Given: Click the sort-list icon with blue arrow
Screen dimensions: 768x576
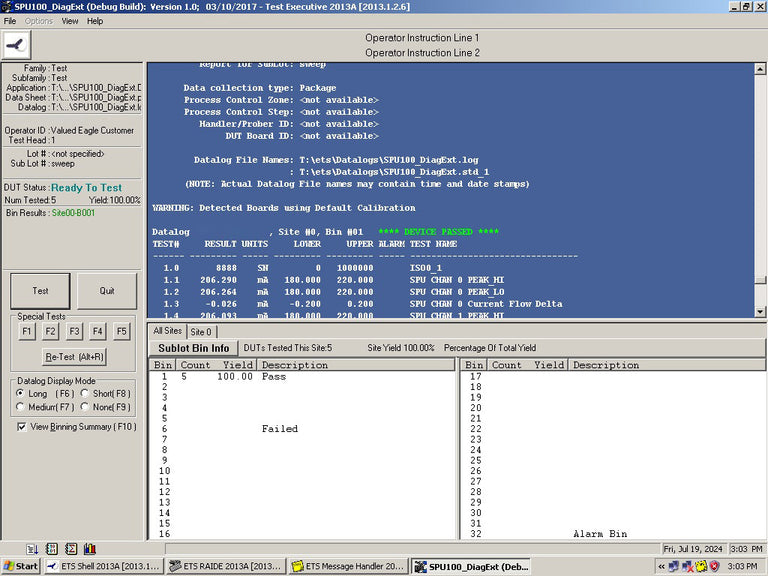Looking at the screenshot, I should [32, 549].
